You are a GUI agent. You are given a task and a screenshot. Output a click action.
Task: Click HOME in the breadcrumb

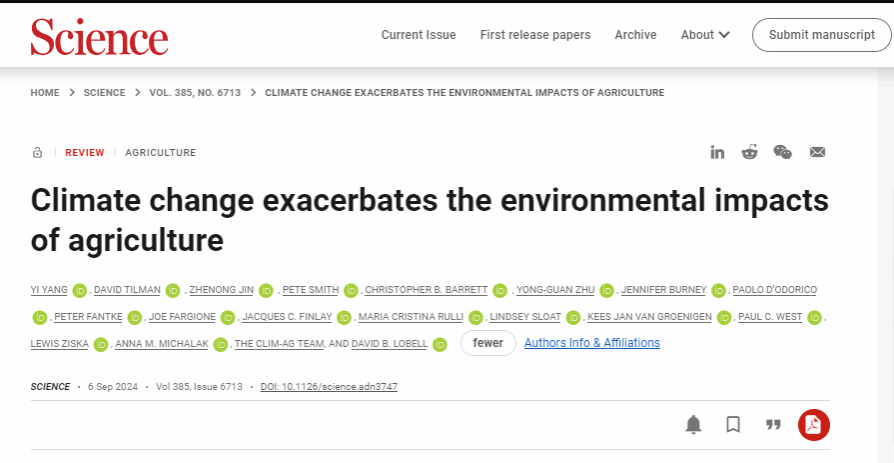click(x=45, y=93)
